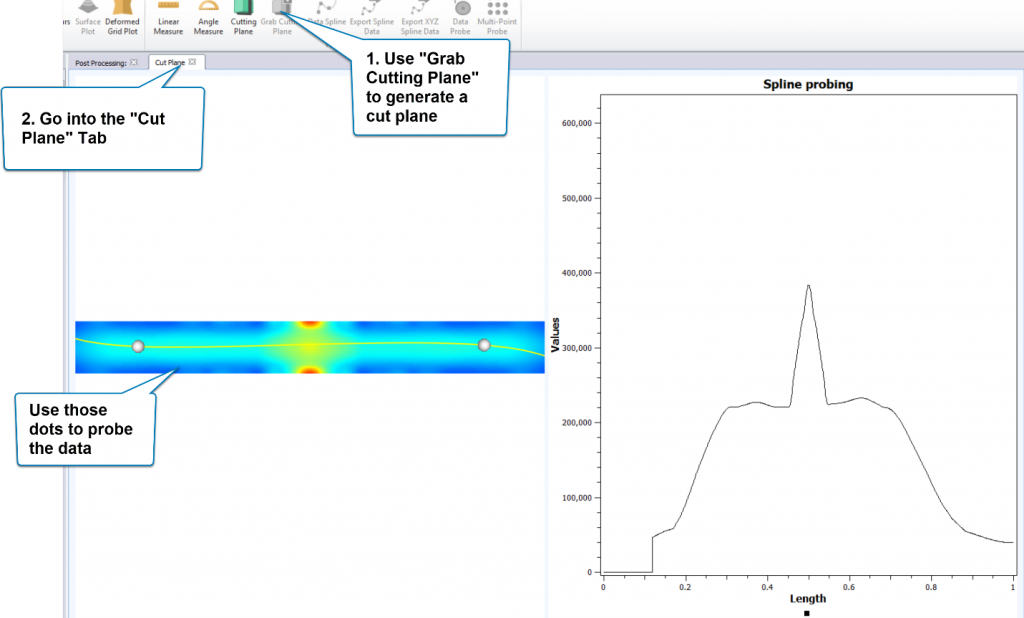1024x618 pixels.
Task: Select the Angle Measure tool
Action: point(208,18)
